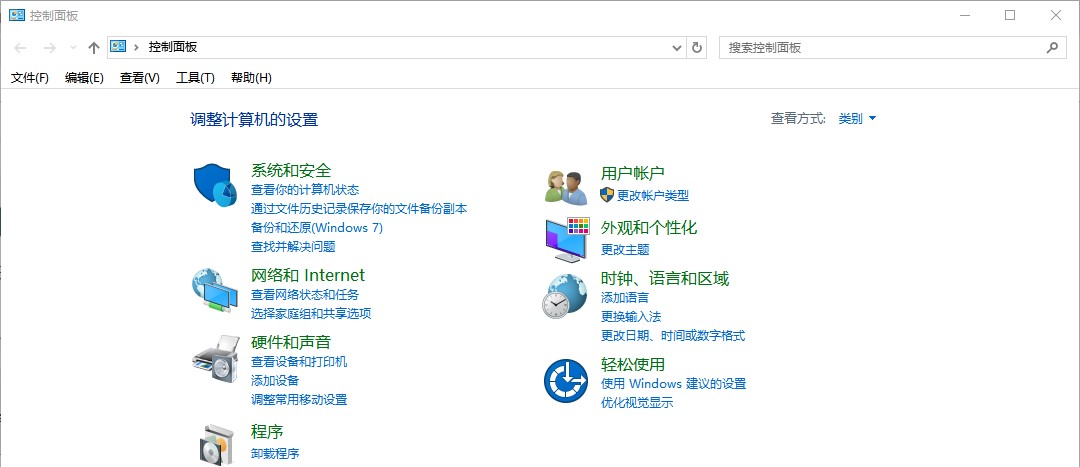
Task: Click 卸载程序 link
Action: [275, 453]
